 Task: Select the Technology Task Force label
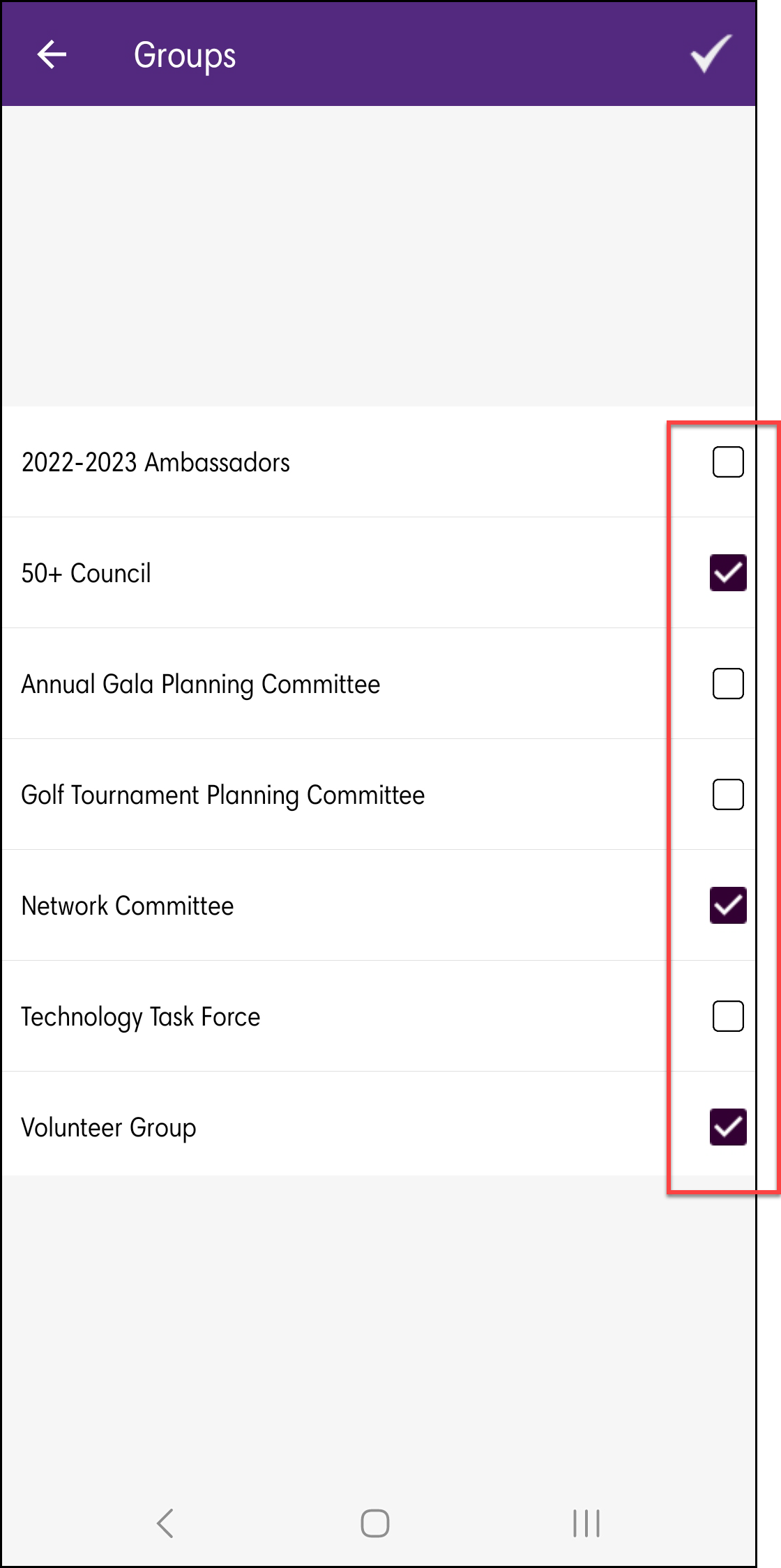141,1017
